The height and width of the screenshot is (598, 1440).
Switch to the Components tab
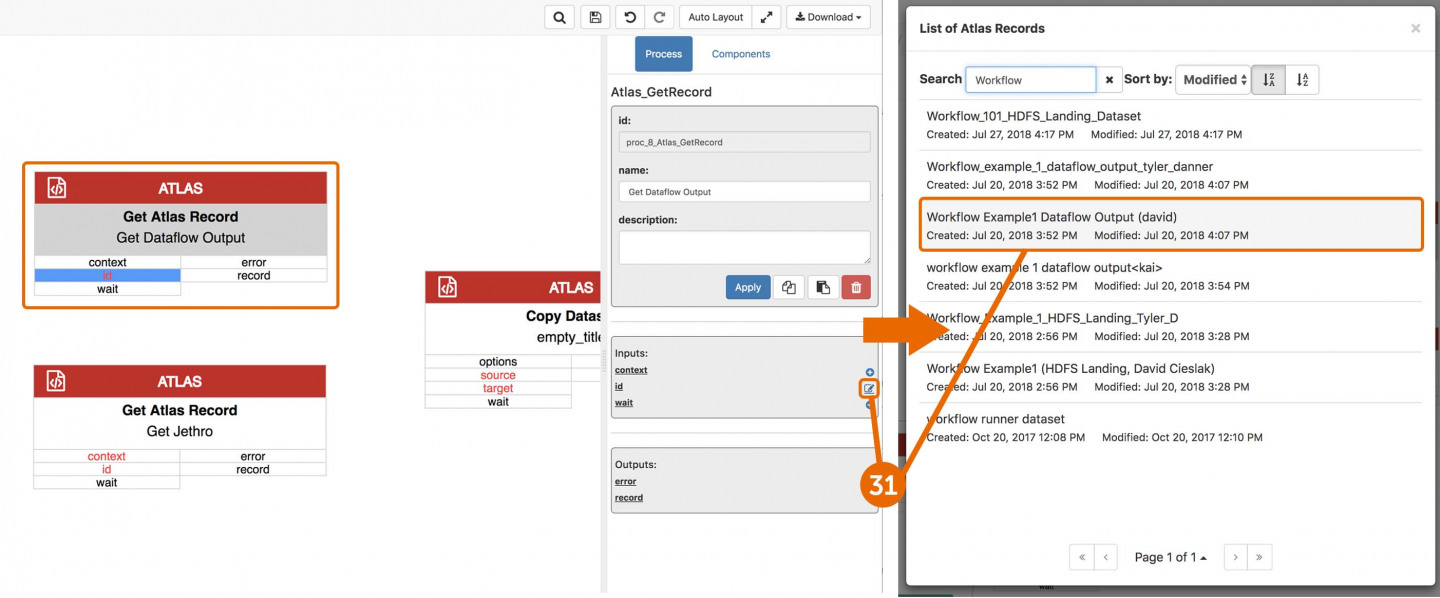pyautogui.click(x=741, y=54)
